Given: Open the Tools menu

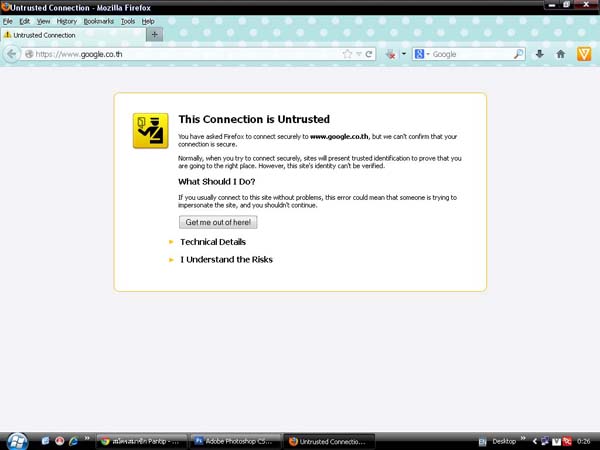Looking at the screenshot, I should (128, 21).
